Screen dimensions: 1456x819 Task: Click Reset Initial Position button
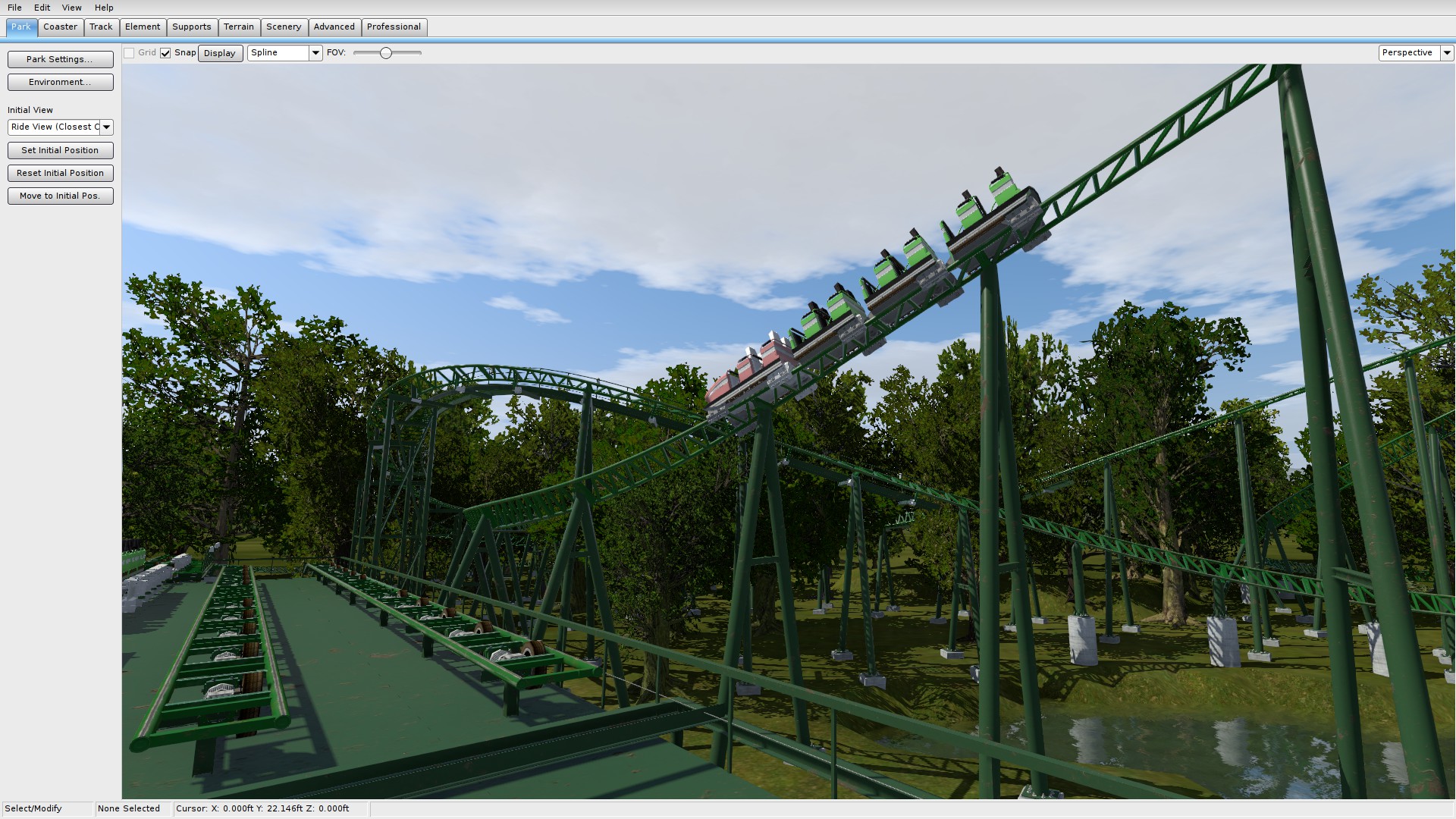[61, 173]
